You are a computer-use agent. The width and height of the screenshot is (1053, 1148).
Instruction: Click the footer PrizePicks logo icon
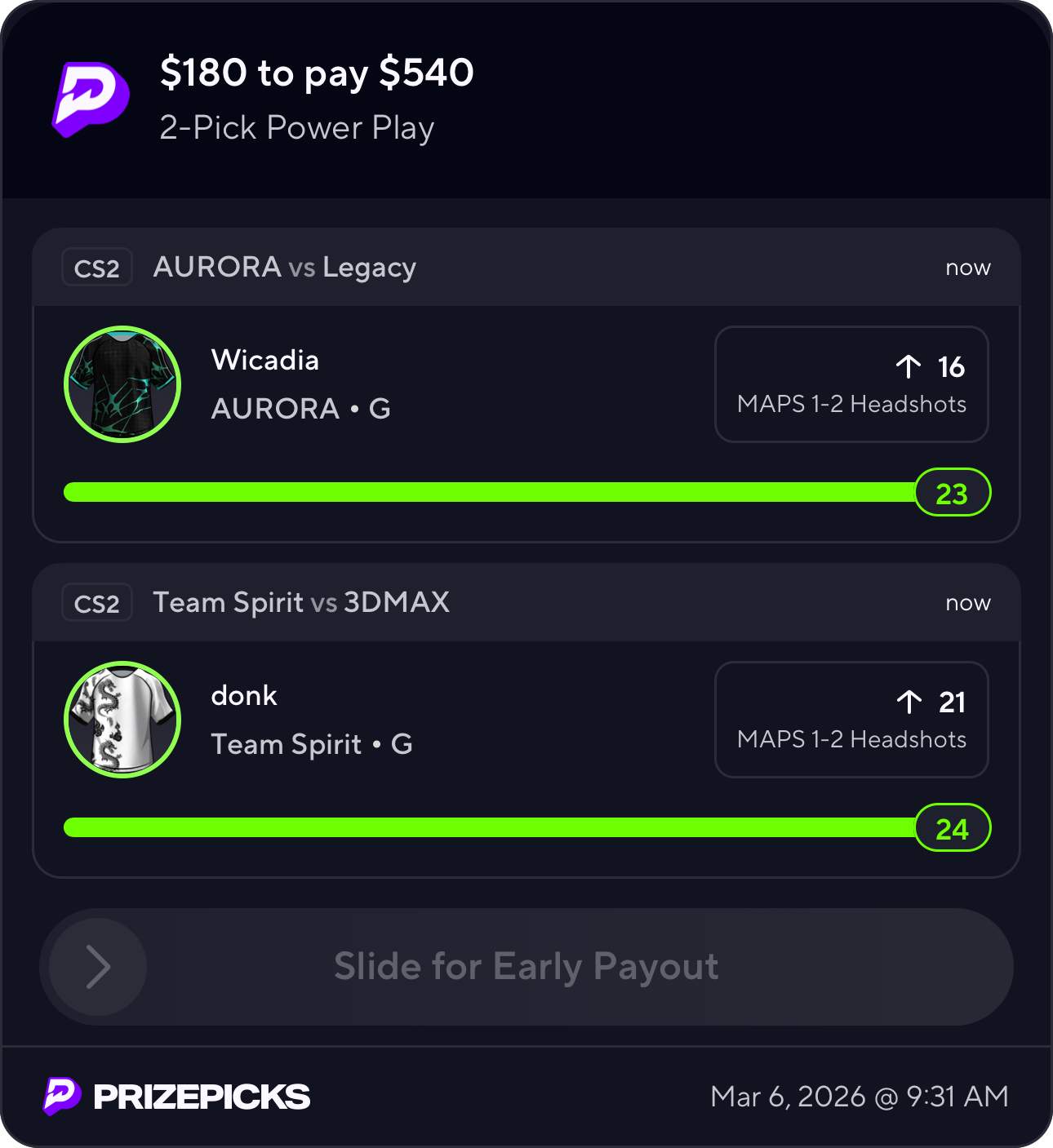click(x=62, y=1096)
